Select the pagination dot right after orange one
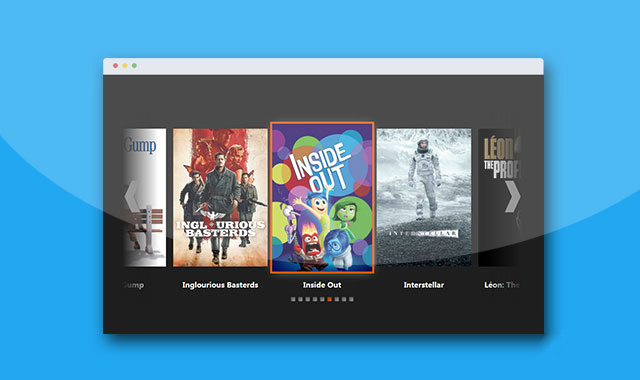The height and width of the screenshot is (380, 640). pos(337,299)
